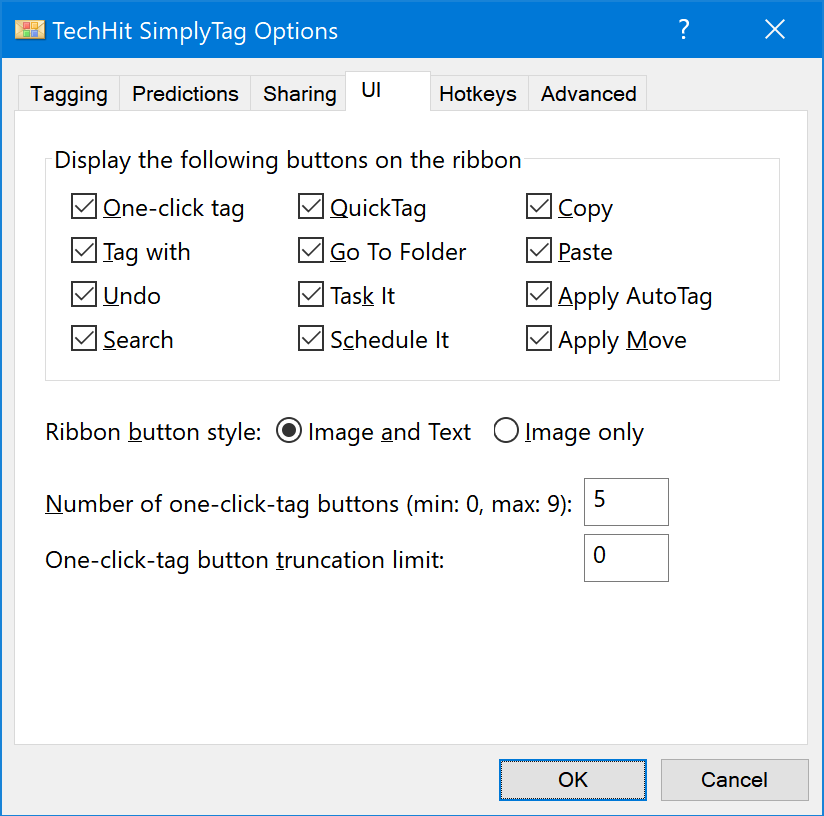
Task: Open the help question mark button
Action: coord(683,29)
